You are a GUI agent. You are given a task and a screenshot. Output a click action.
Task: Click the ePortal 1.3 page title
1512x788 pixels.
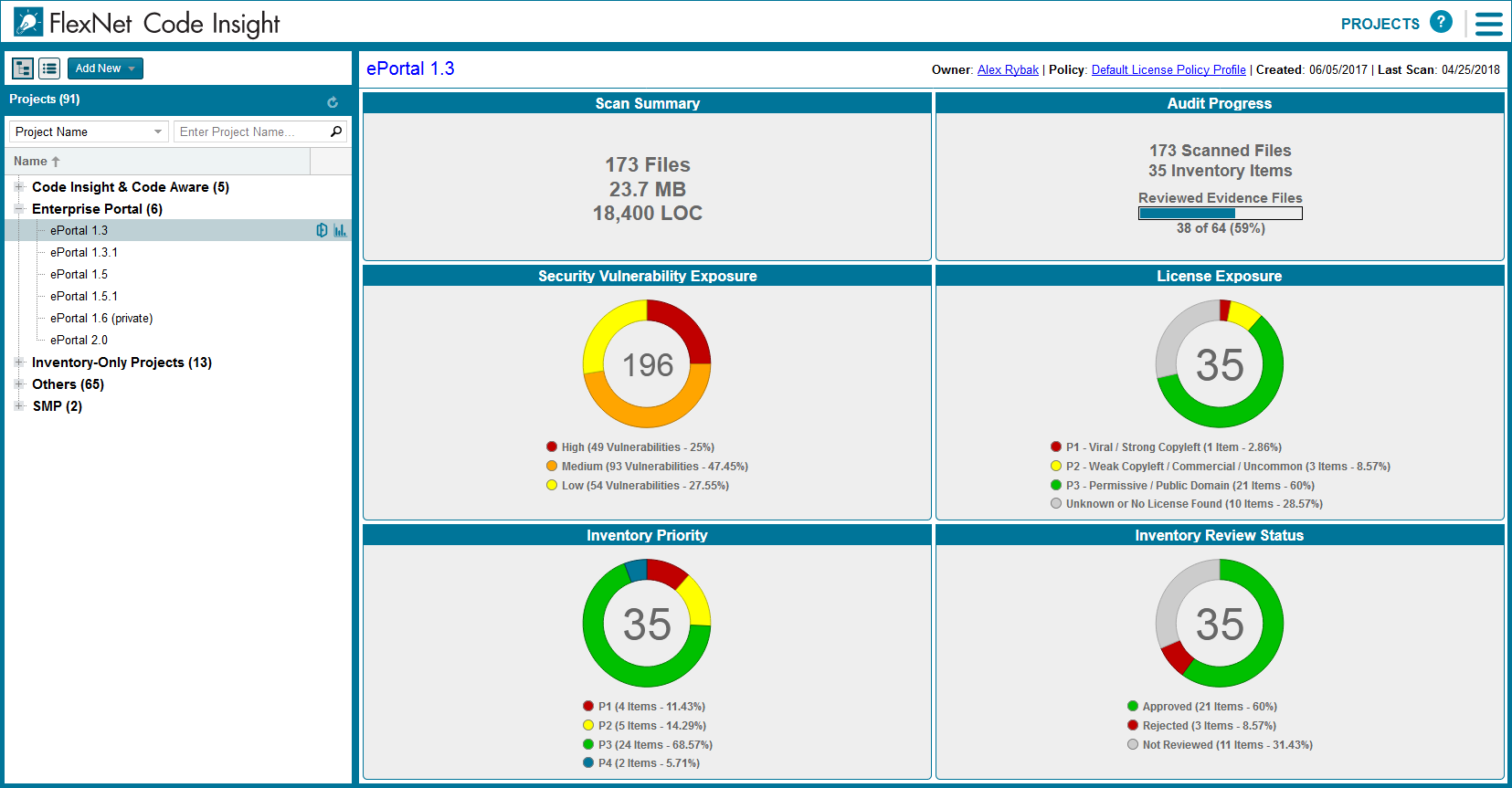click(410, 68)
